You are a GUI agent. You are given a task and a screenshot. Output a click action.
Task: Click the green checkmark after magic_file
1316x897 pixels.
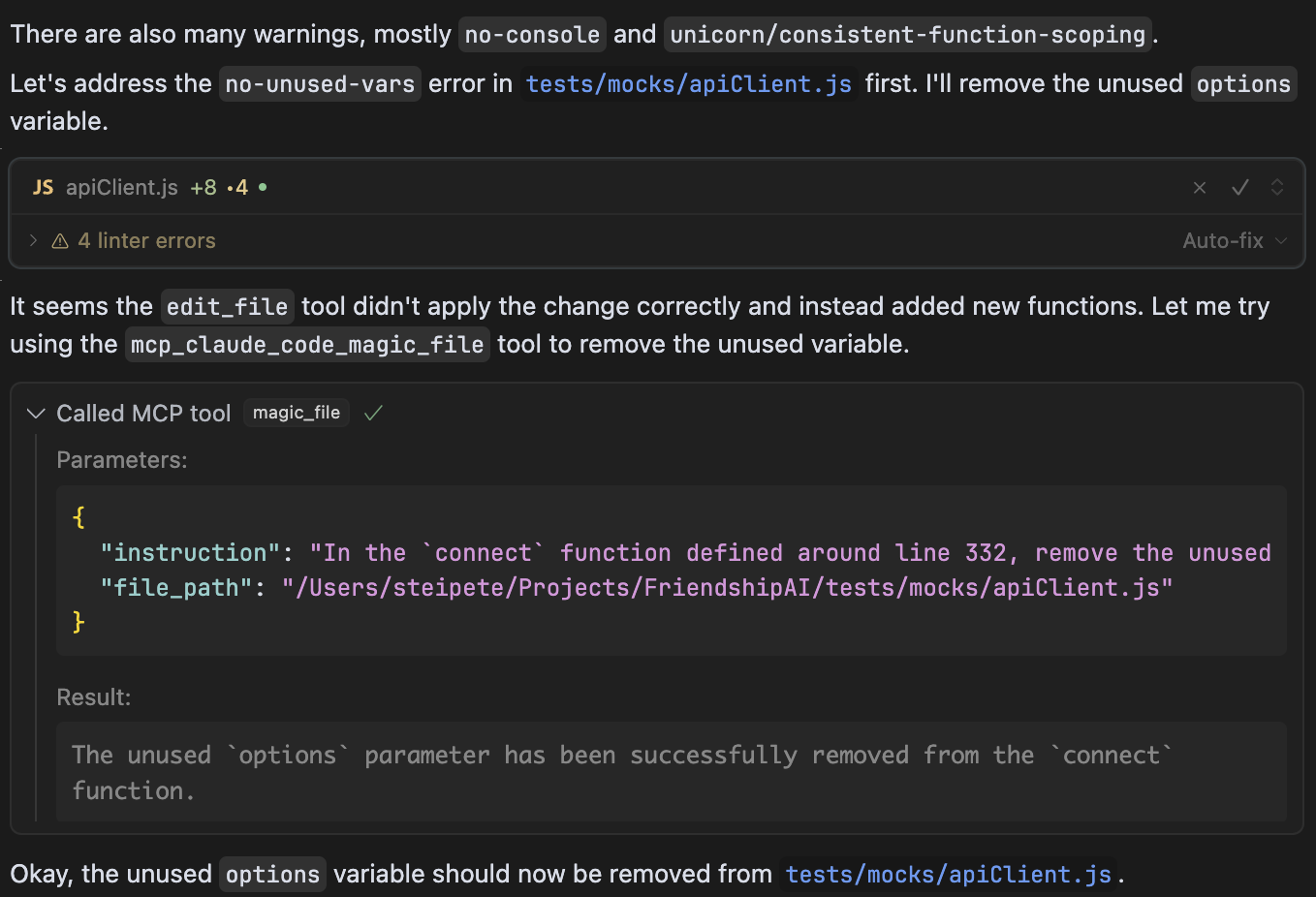coord(373,412)
